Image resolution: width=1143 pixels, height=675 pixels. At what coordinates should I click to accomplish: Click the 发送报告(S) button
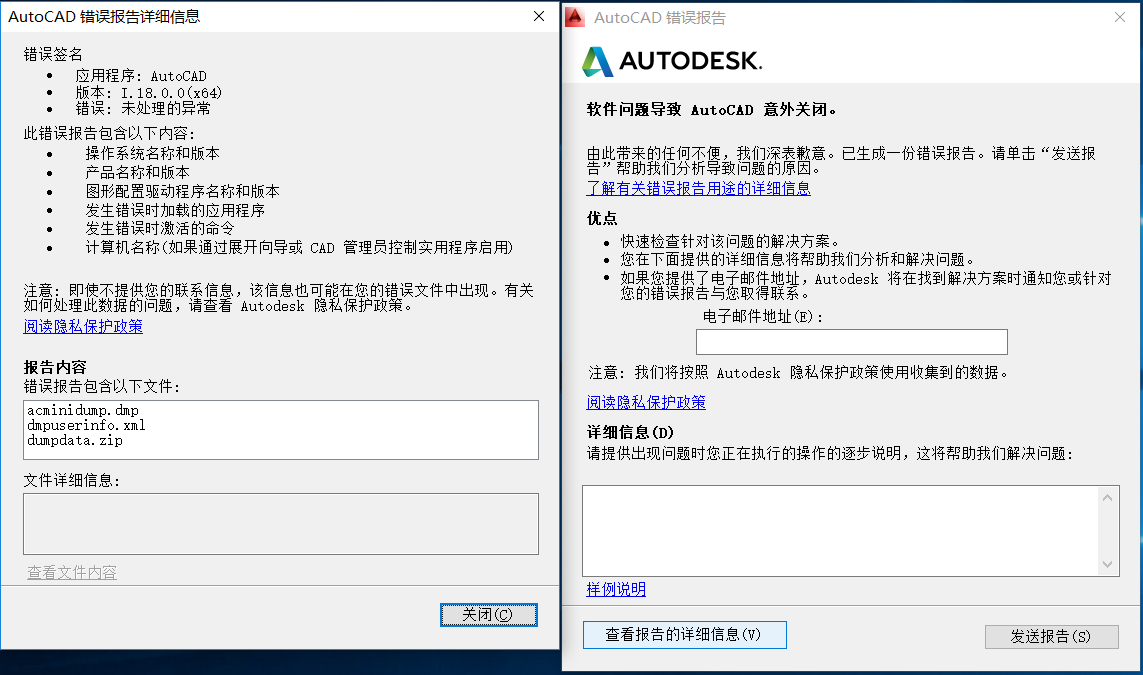pyautogui.click(x=1051, y=636)
